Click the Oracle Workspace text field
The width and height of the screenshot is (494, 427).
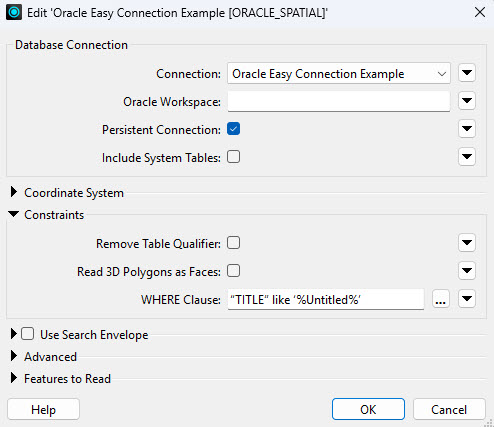[339, 101]
